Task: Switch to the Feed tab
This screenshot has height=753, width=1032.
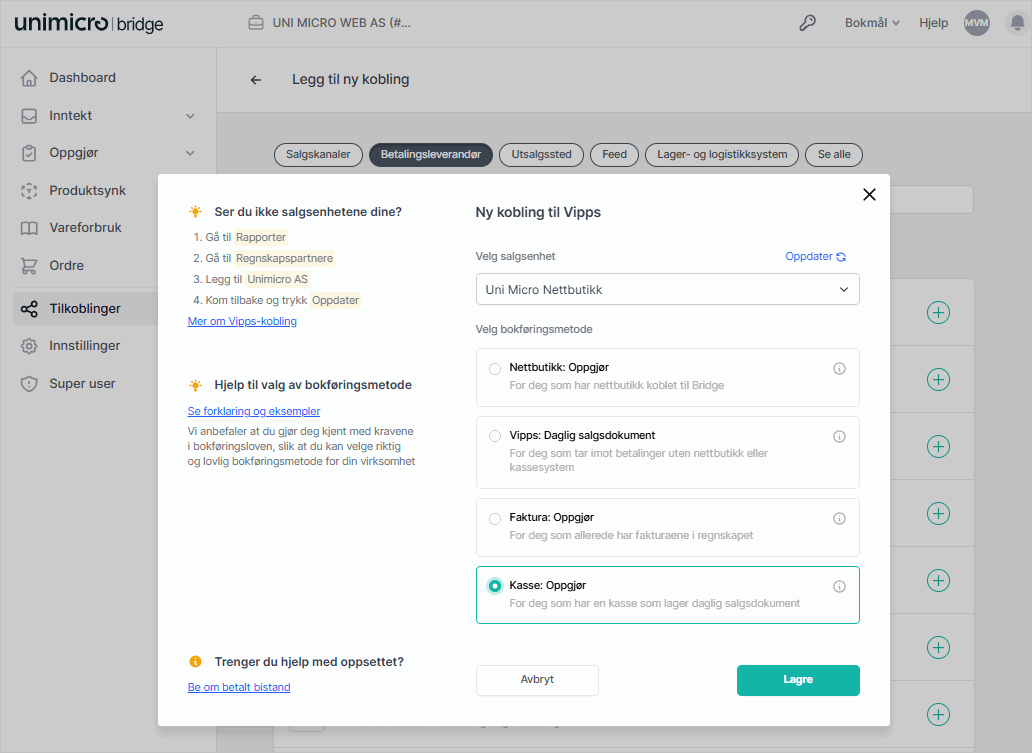Action: click(x=614, y=155)
